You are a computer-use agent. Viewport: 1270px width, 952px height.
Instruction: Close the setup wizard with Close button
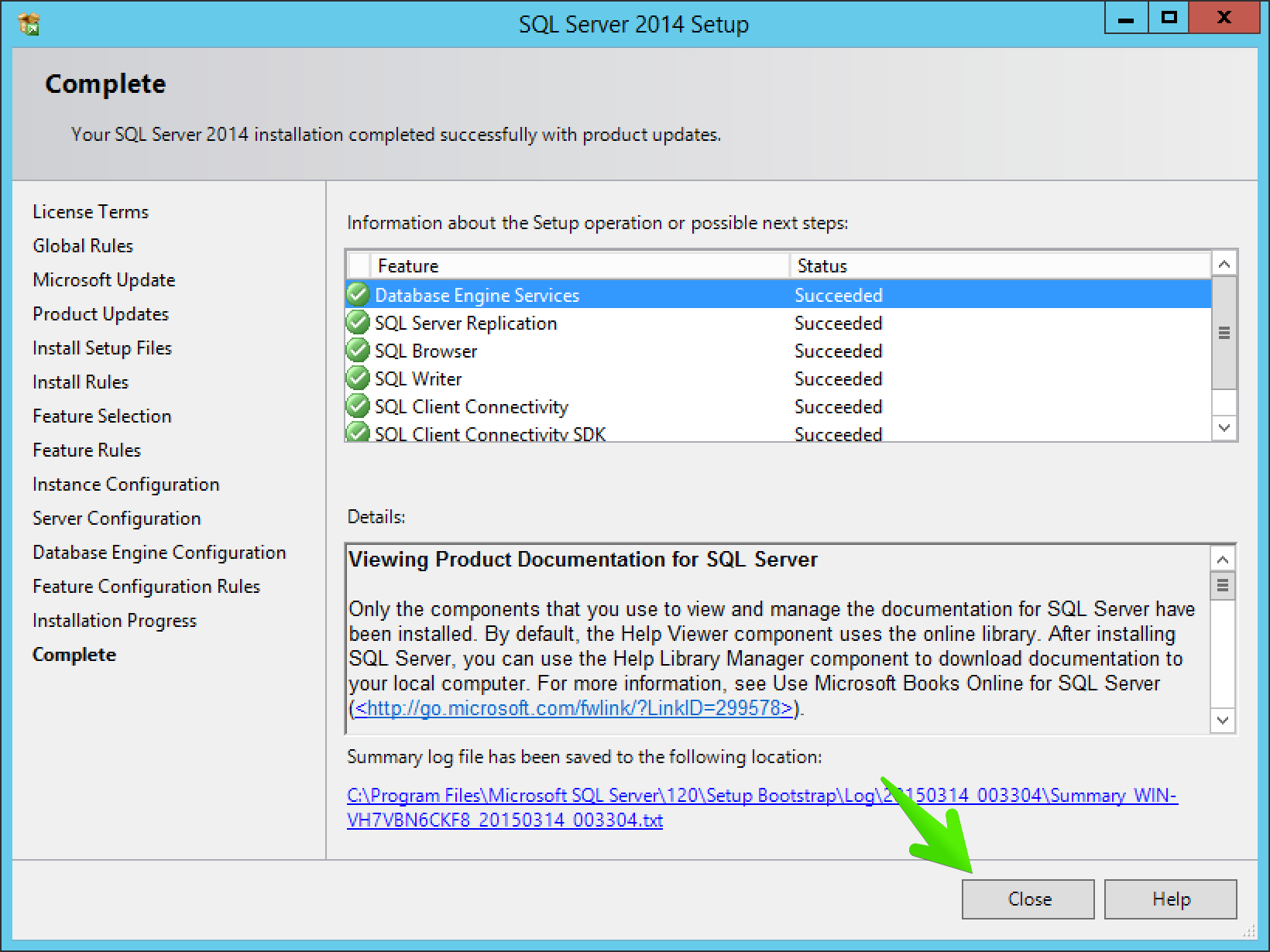(1028, 899)
